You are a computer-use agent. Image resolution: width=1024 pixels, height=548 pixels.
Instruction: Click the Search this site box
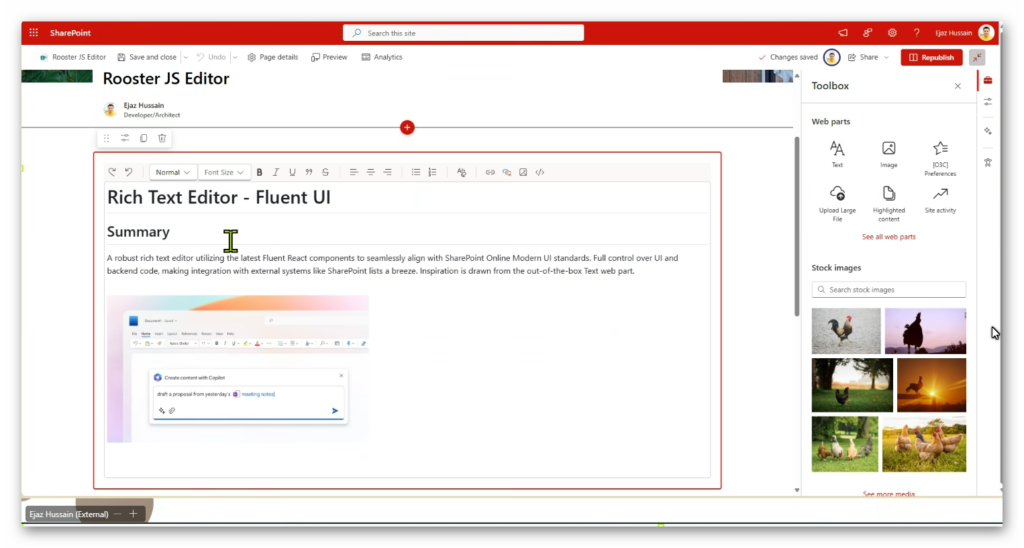click(463, 33)
